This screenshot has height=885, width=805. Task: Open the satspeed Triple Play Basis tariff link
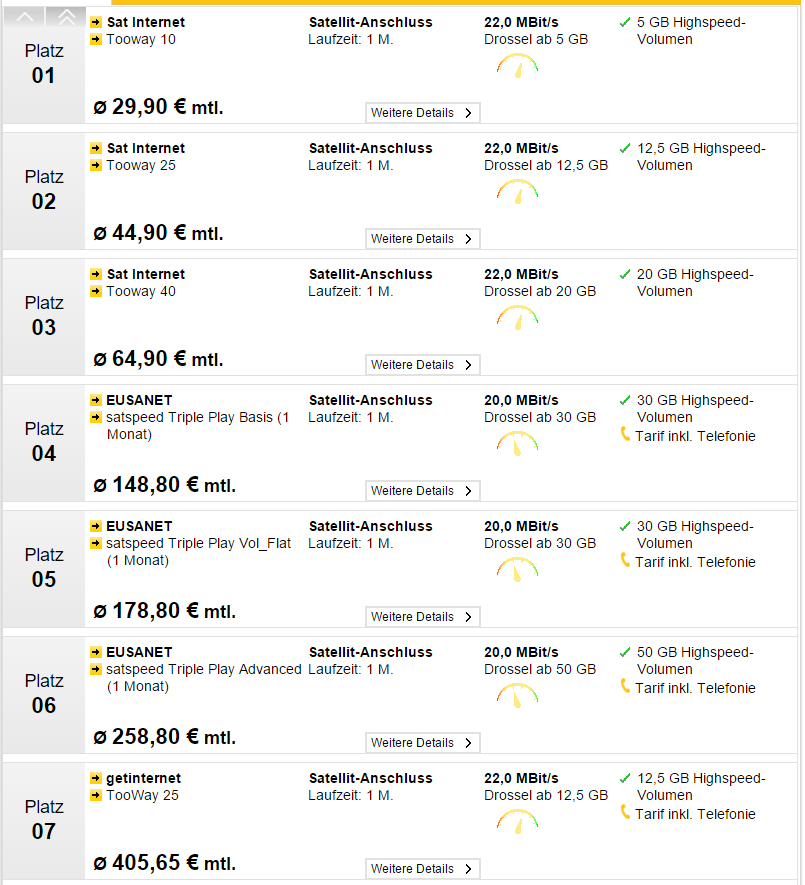(198, 426)
